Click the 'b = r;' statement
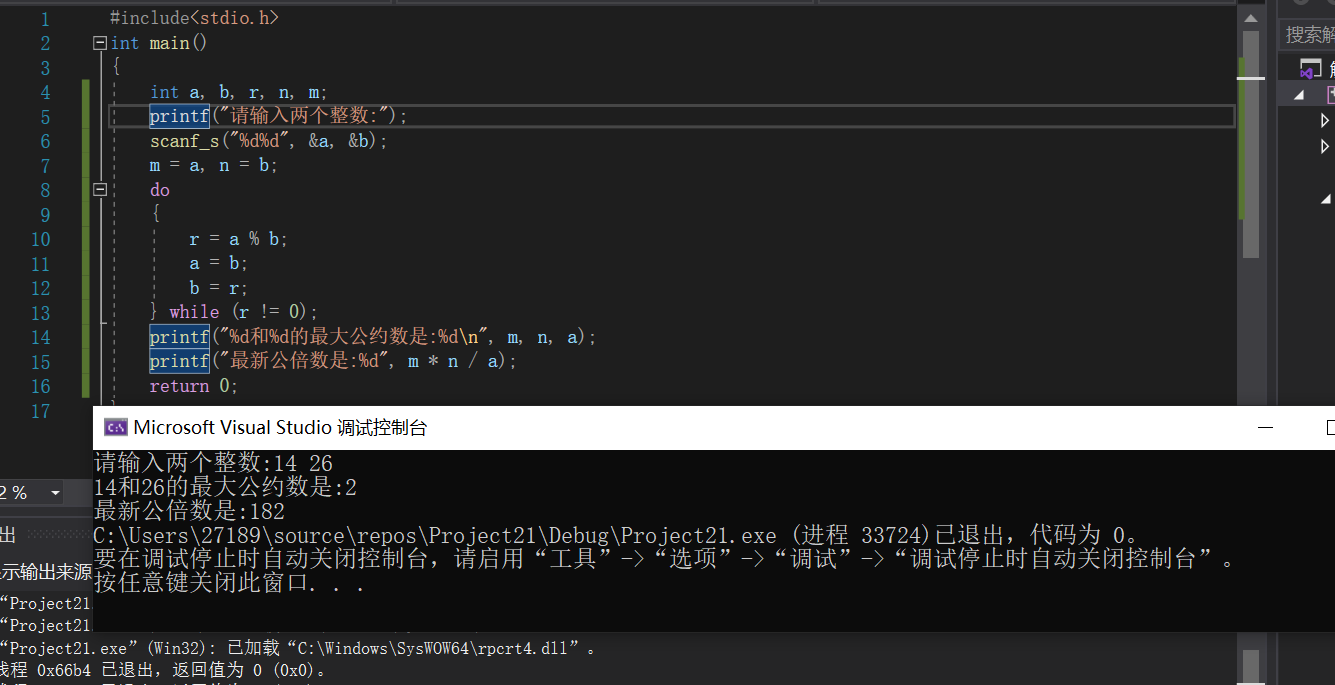Image resolution: width=1335 pixels, height=685 pixels. 218,288
